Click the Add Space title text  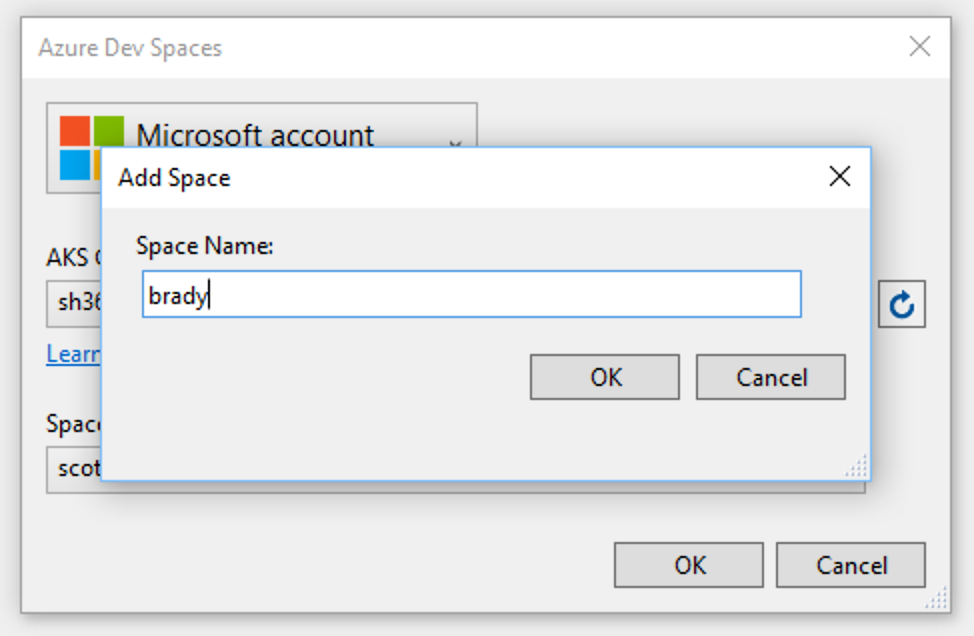[x=175, y=178]
